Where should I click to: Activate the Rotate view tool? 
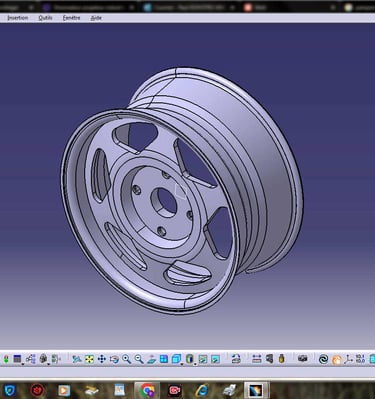[114, 359]
